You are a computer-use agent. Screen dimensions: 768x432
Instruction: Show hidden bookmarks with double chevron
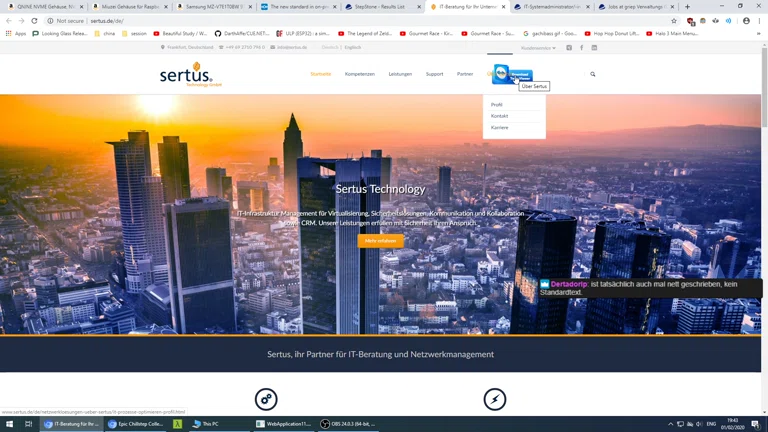coord(759,34)
